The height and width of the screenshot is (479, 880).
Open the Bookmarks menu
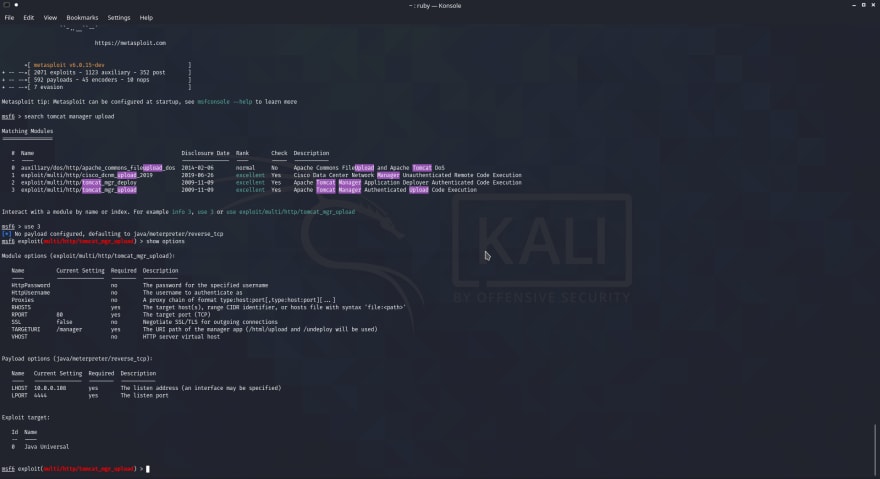tap(82, 17)
